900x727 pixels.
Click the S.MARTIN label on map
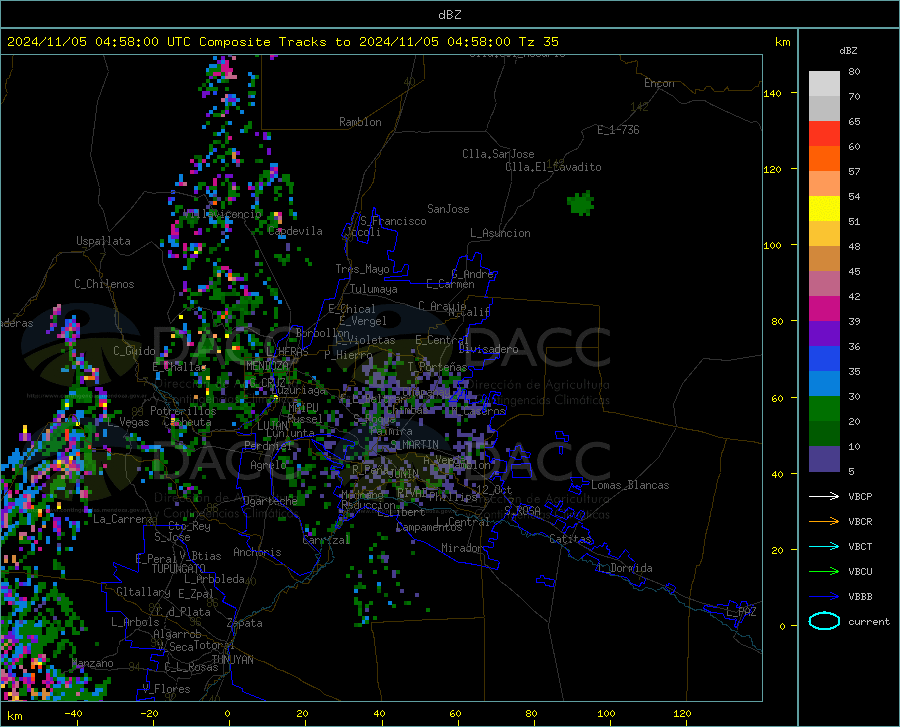click(414, 445)
